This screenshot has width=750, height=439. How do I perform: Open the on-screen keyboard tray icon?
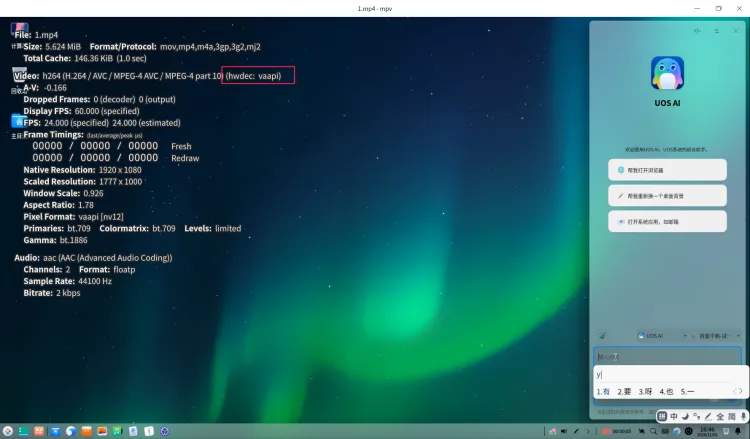[665, 431]
